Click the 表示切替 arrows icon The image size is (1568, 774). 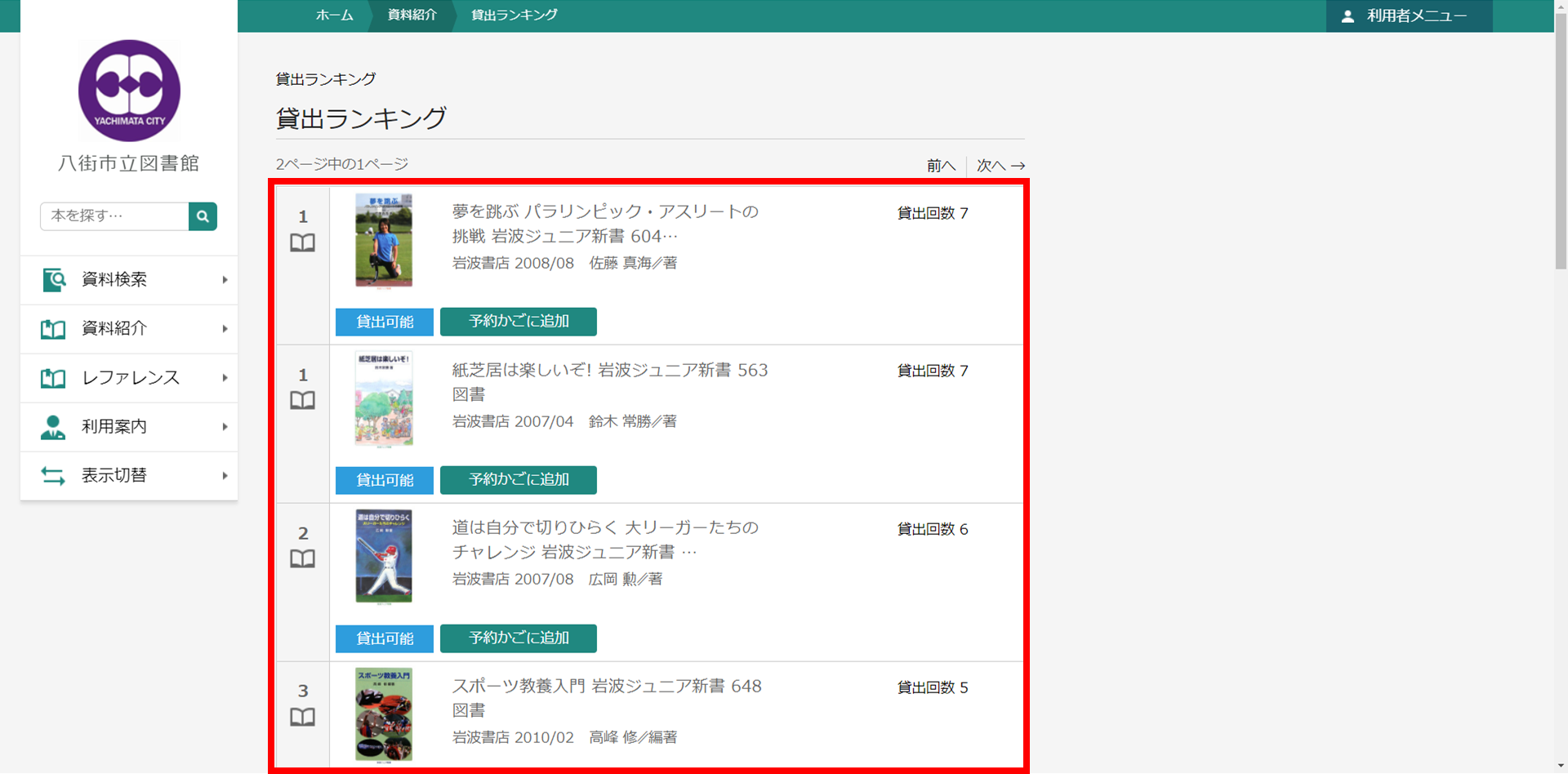tap(54, 476)
